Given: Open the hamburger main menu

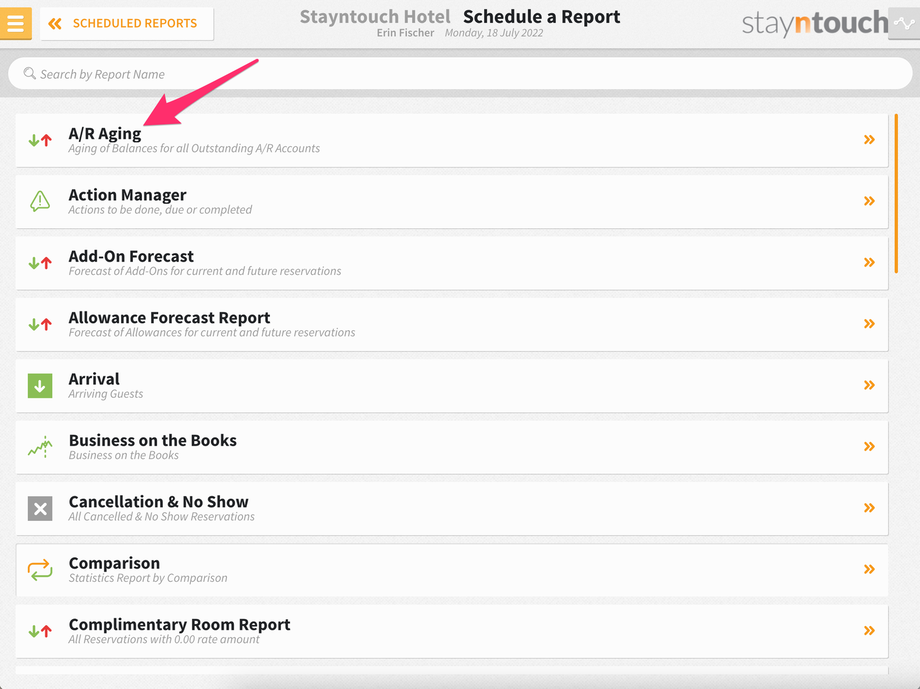Looking at the screenshot, I should pos(15,23).
